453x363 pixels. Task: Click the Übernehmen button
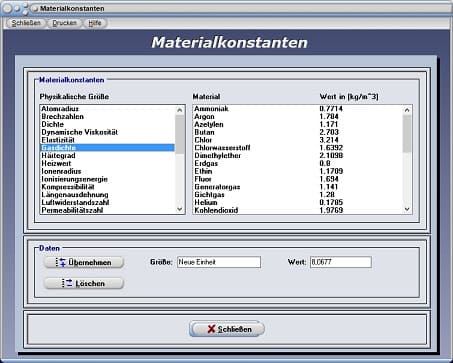tap(84, 262)
